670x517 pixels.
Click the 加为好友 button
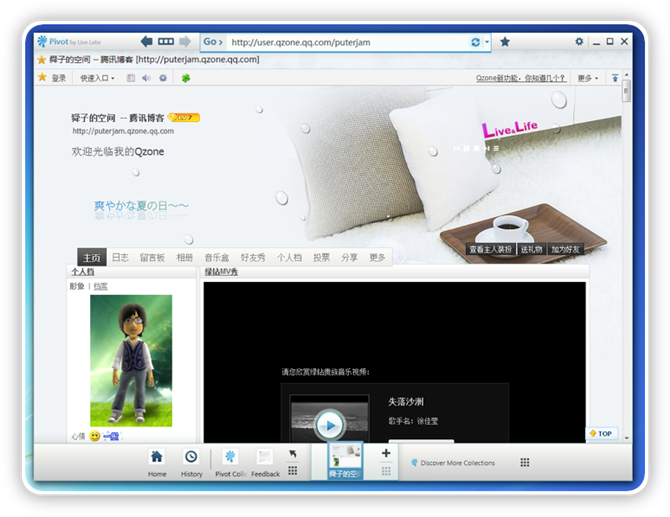[565, 249]
